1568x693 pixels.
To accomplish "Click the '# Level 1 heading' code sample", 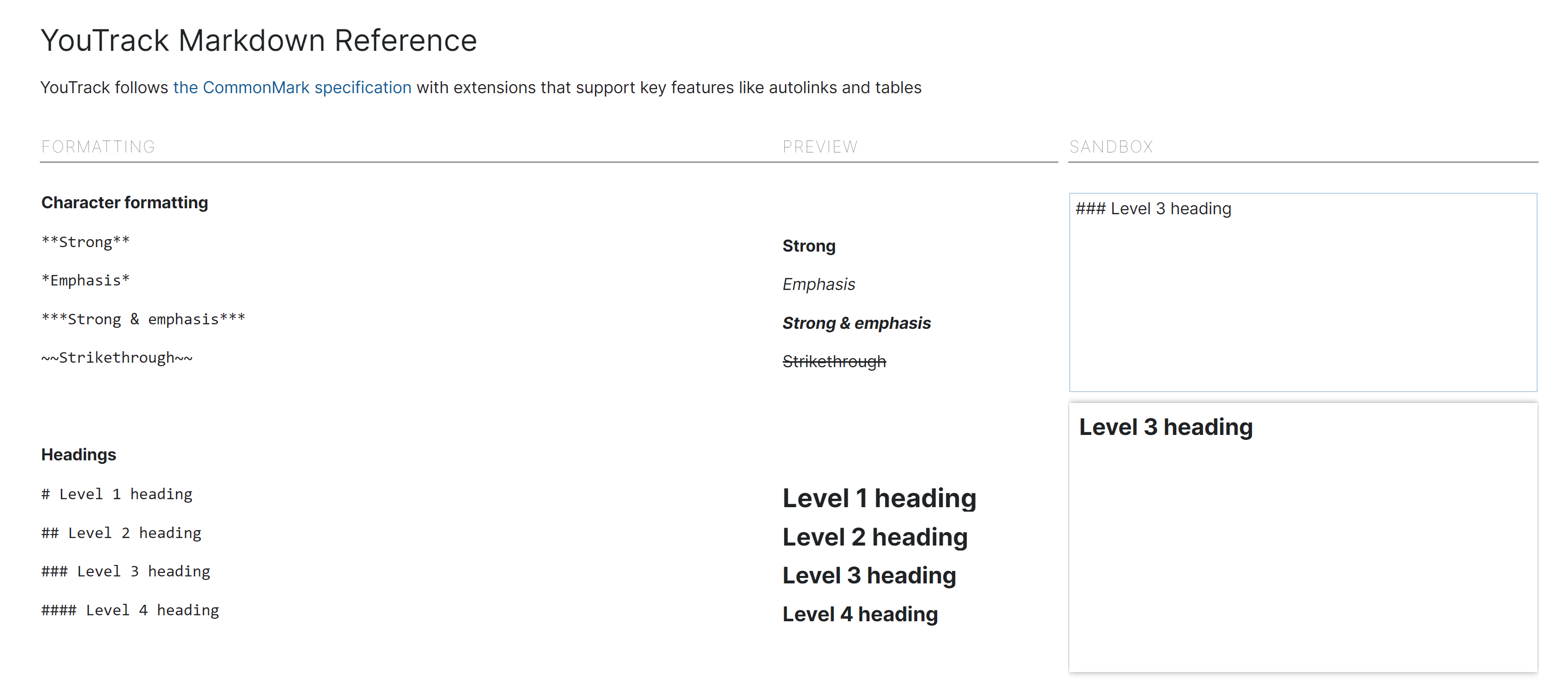I will (117, 494).
